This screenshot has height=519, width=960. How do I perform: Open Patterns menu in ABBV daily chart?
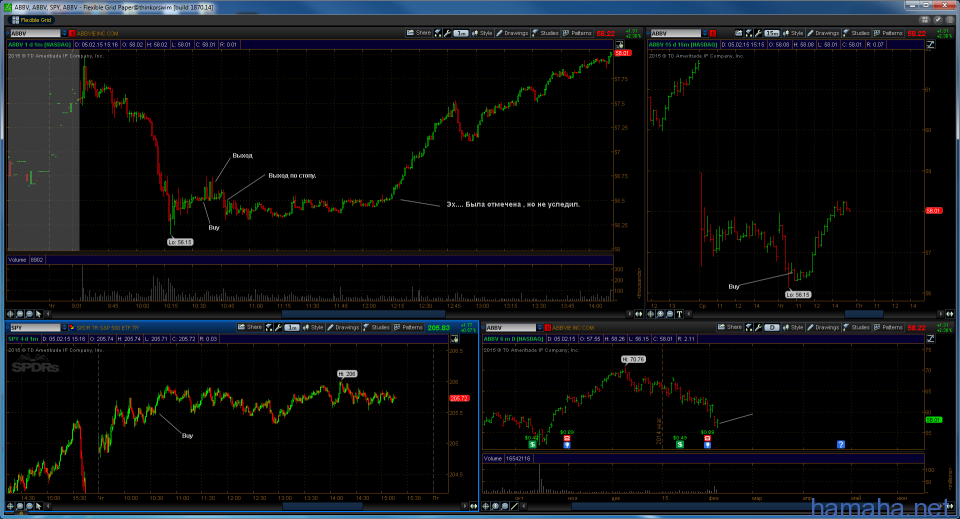(888, 327)
